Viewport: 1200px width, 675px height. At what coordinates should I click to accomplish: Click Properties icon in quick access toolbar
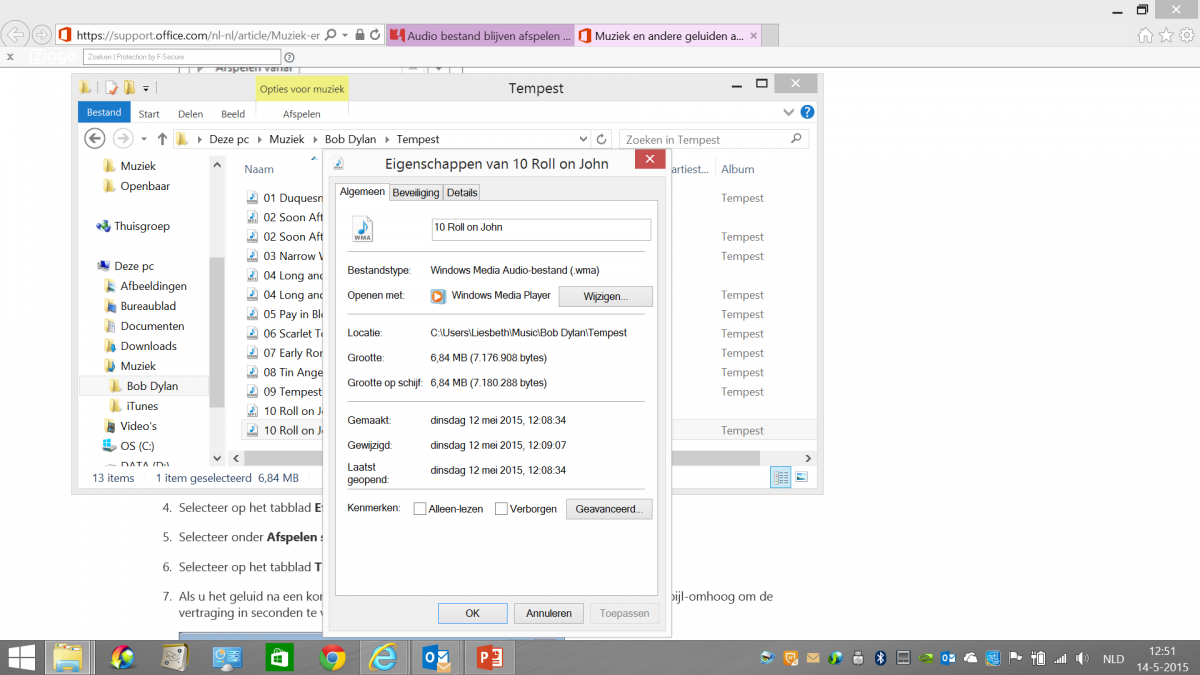(111, 88)
